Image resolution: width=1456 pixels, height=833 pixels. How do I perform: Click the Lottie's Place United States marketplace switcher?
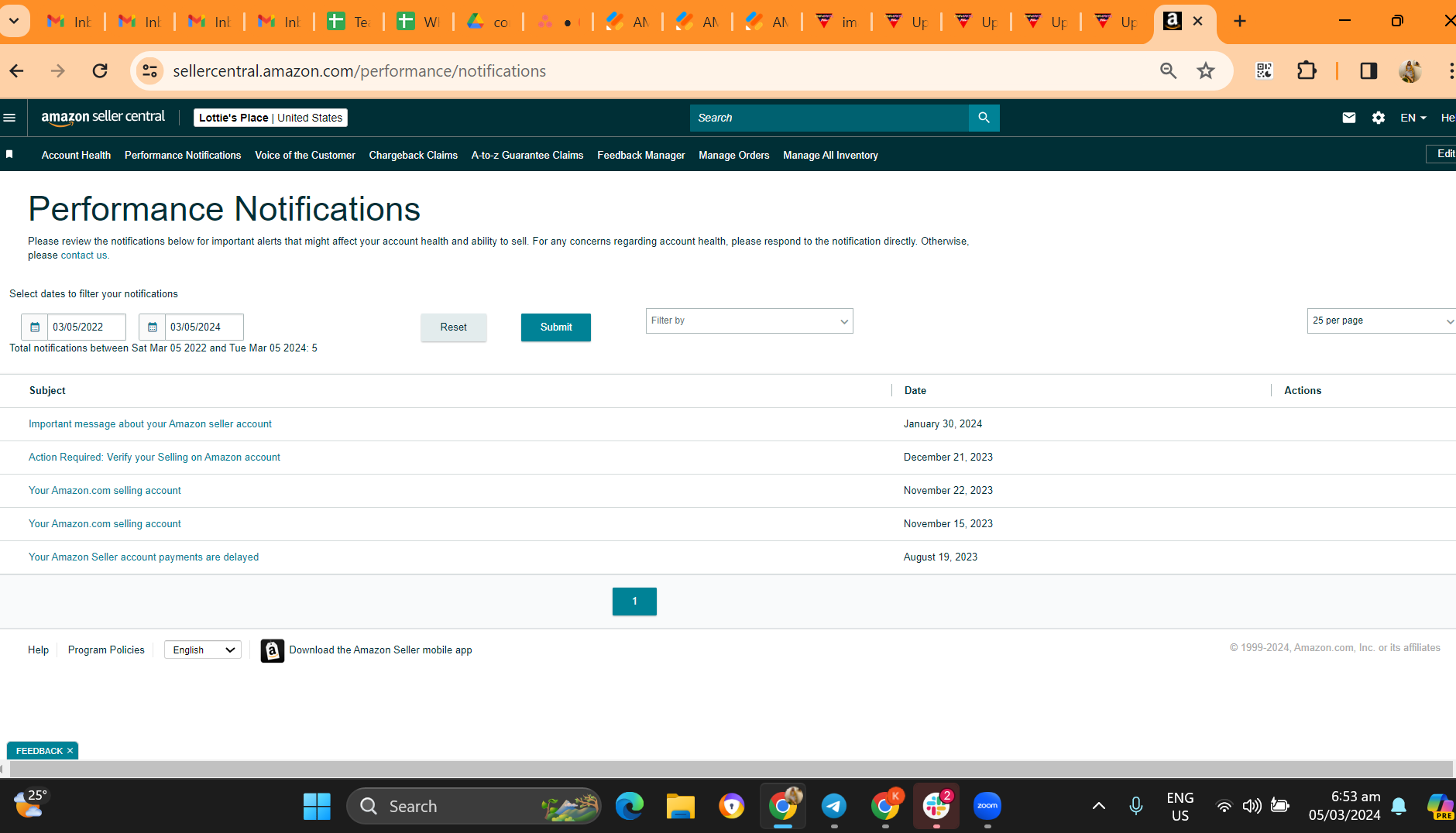[270, 118]
